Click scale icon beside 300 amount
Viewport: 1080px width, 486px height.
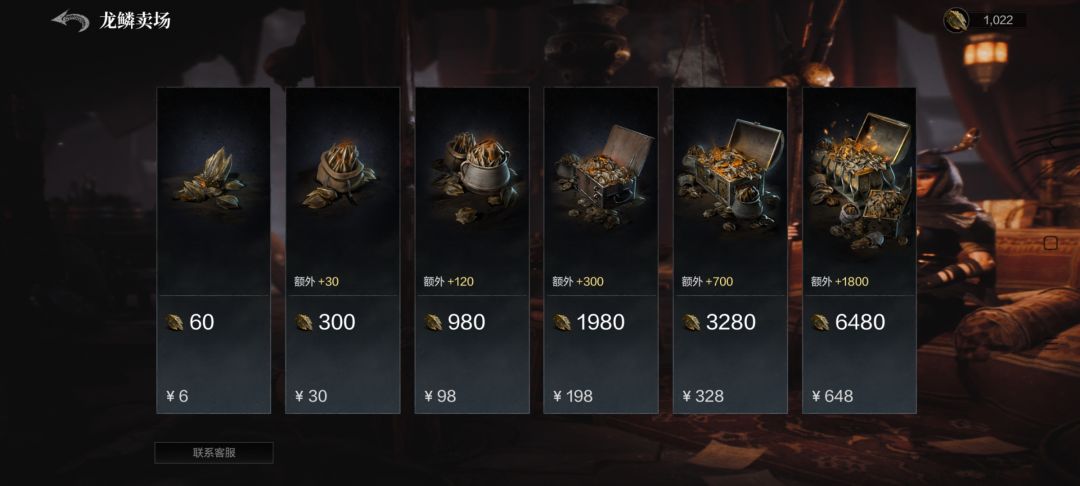click(304, 322)
